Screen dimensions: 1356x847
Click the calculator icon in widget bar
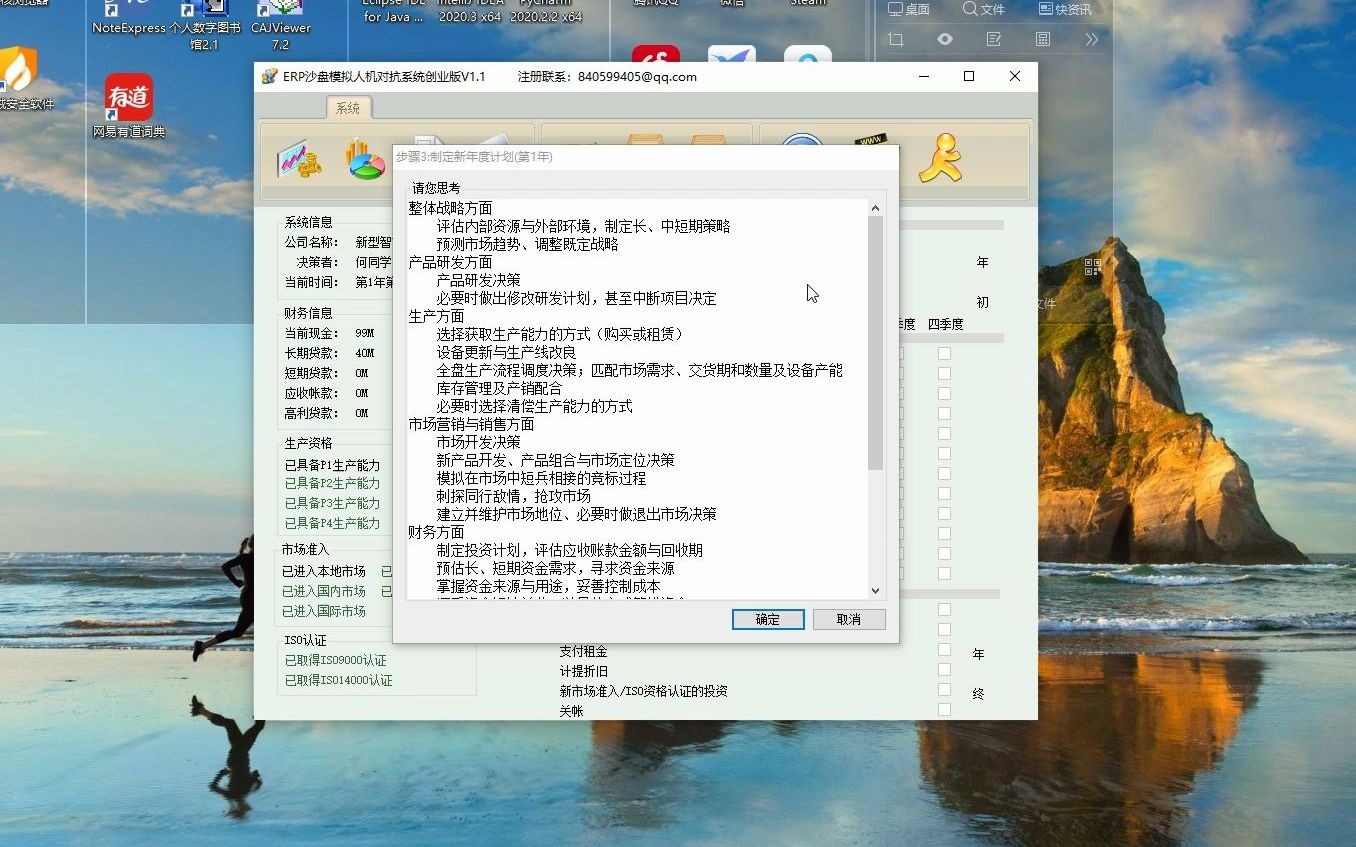click(x=1043, y=39)
